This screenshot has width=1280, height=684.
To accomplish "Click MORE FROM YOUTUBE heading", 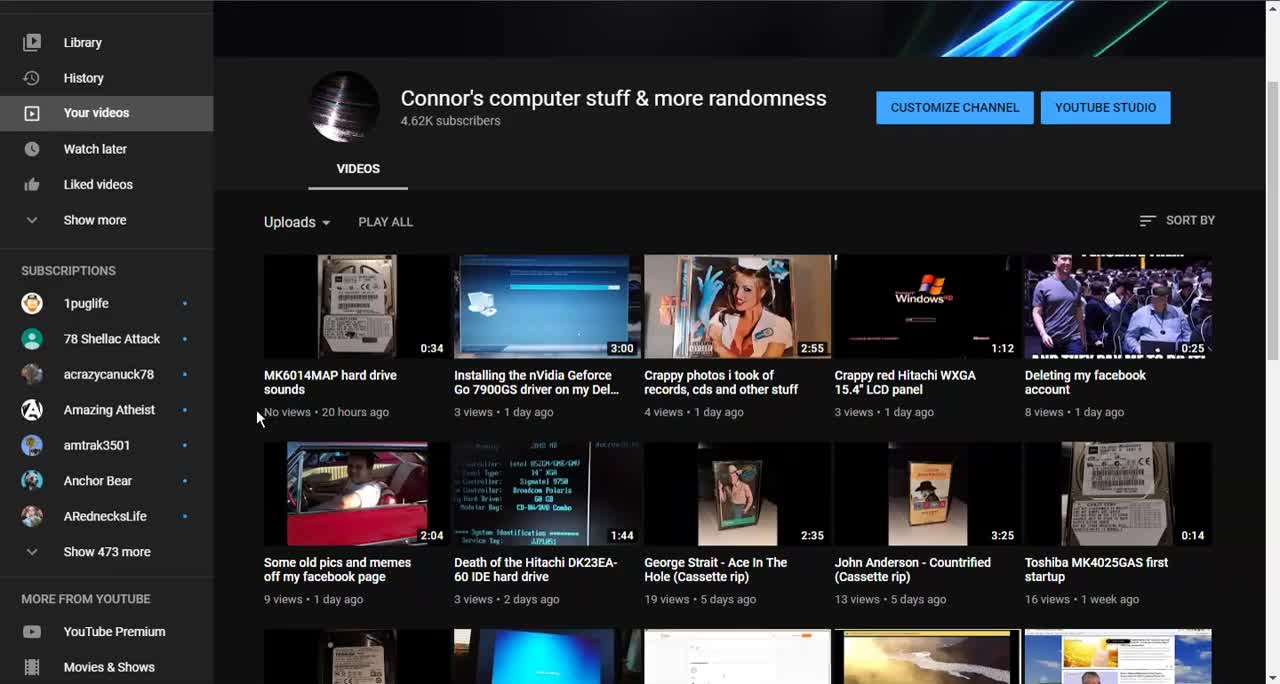I will (x=86, y=599).
